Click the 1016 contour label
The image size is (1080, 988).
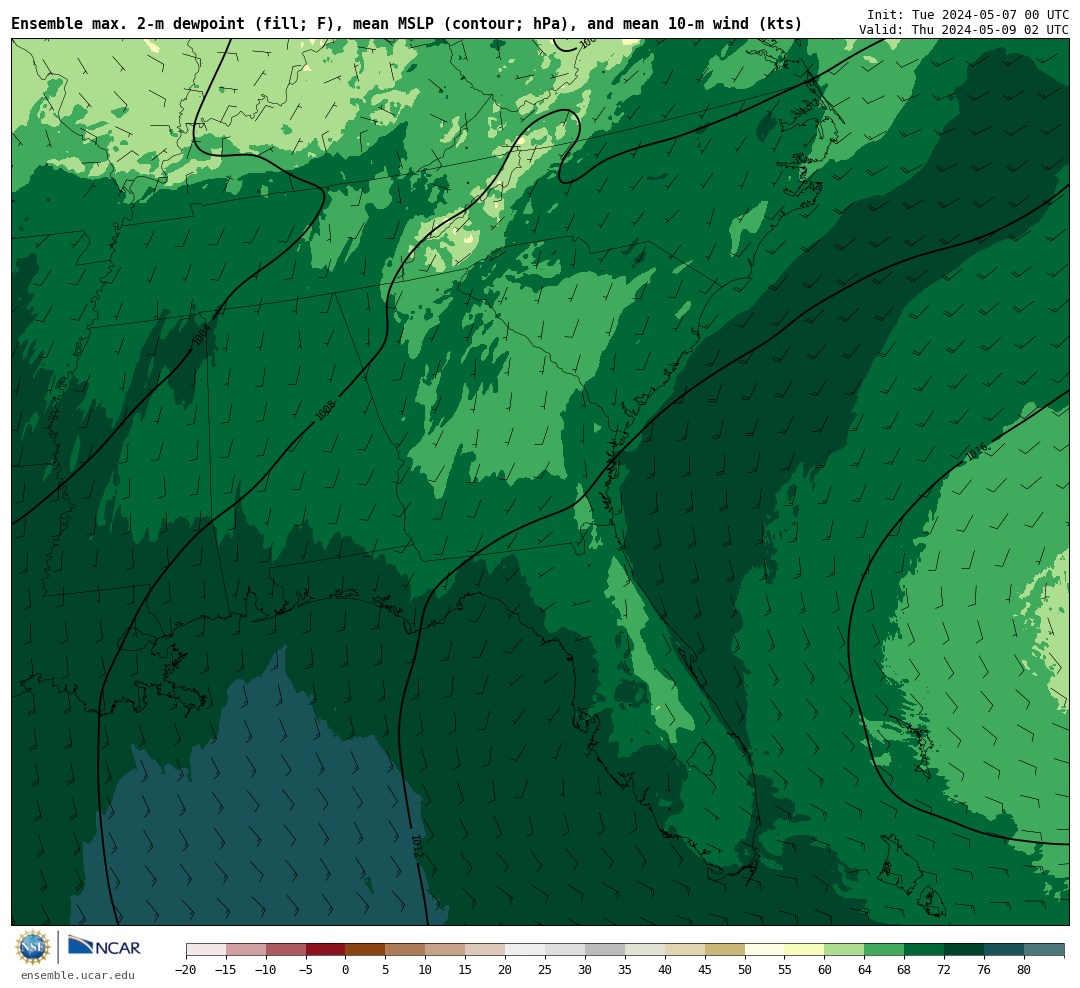click(977, 452)
